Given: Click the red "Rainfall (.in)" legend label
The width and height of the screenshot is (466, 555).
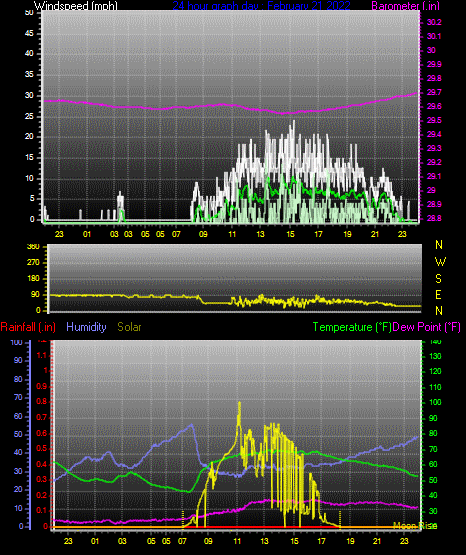Looking at the screenshot, I should click(x=28, y=327).
